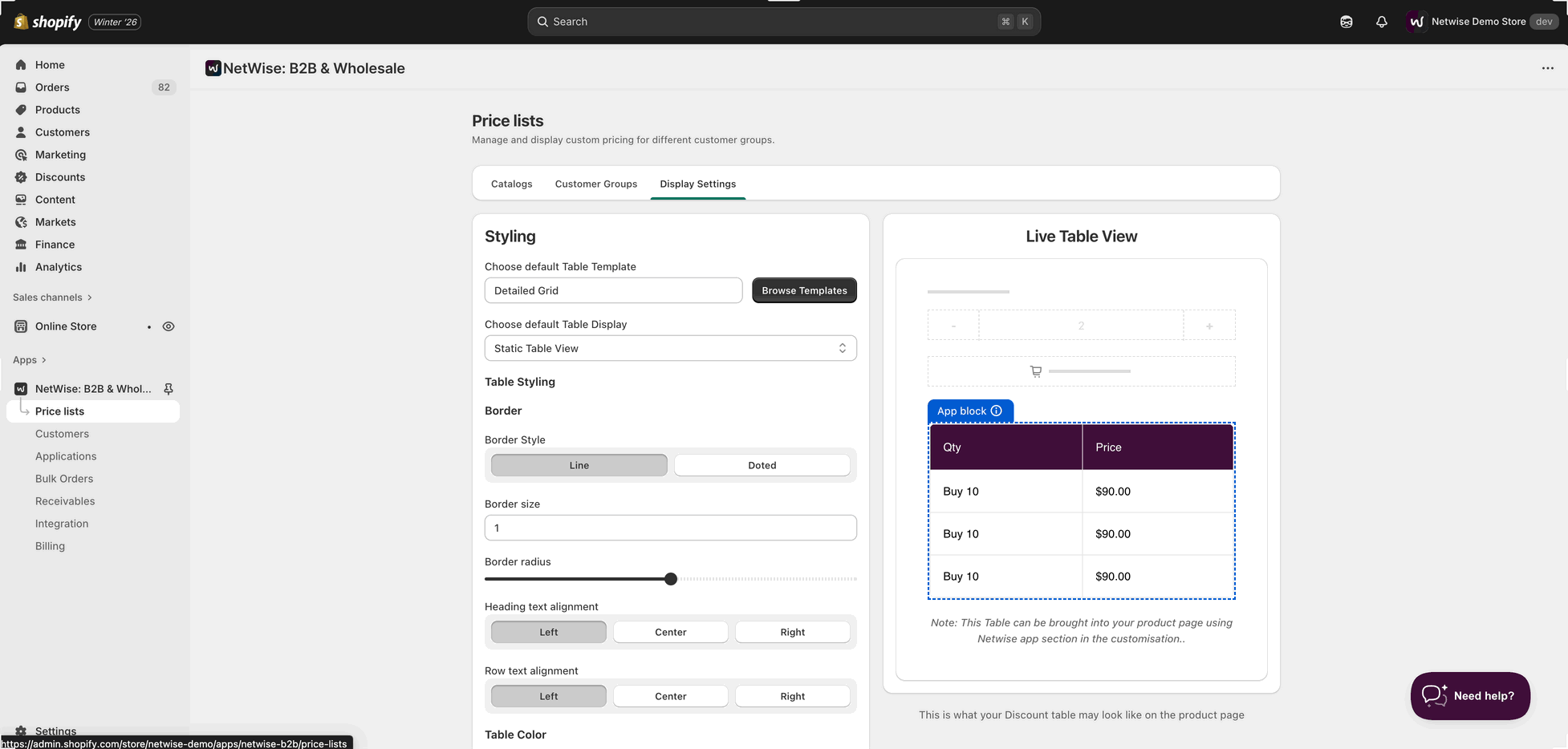
Task: Set row text alignment to Right
Action: (x=793, y=696)
